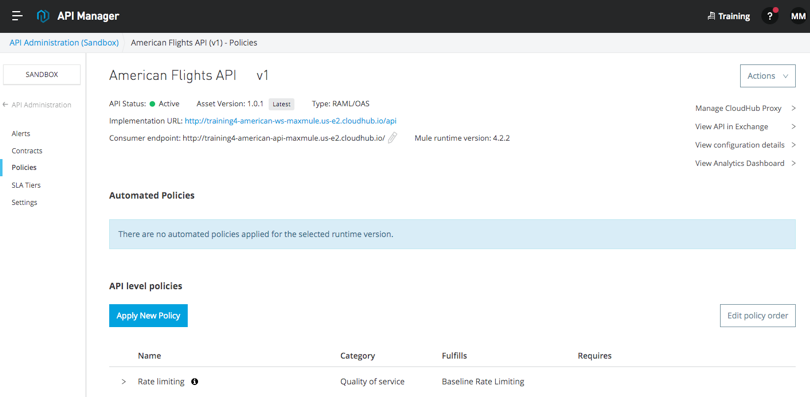Edit consumer endpoint with pencil icon

(393, 138)
